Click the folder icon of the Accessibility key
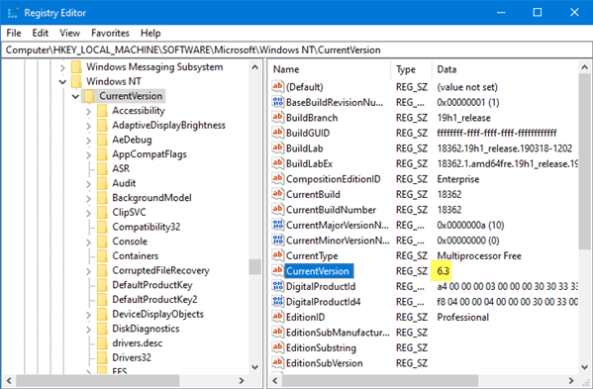This screenshot has height=389, width=593. click(102, 111)
